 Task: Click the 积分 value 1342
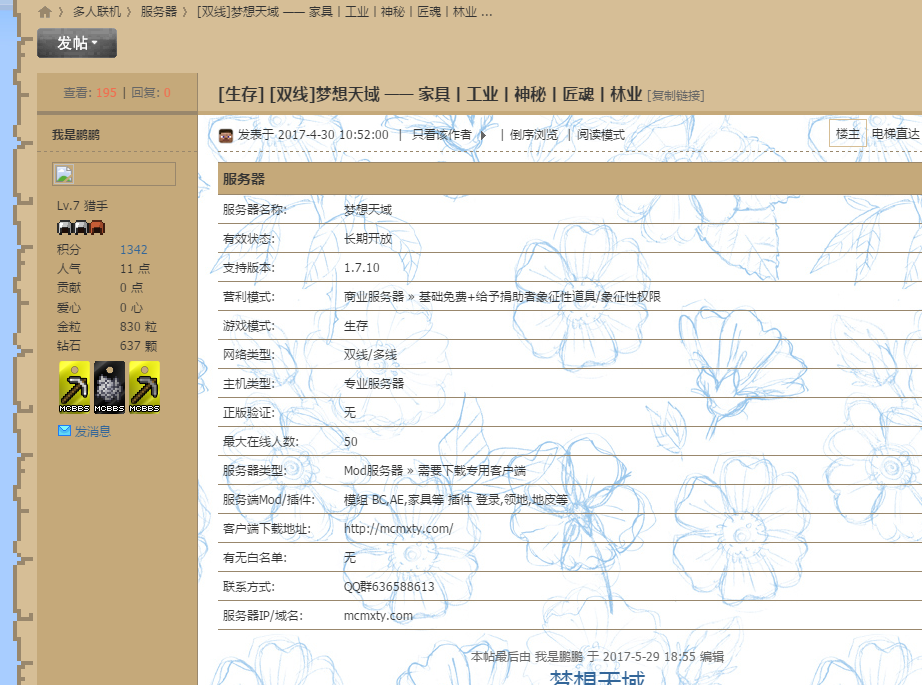[x=133, y=250]
